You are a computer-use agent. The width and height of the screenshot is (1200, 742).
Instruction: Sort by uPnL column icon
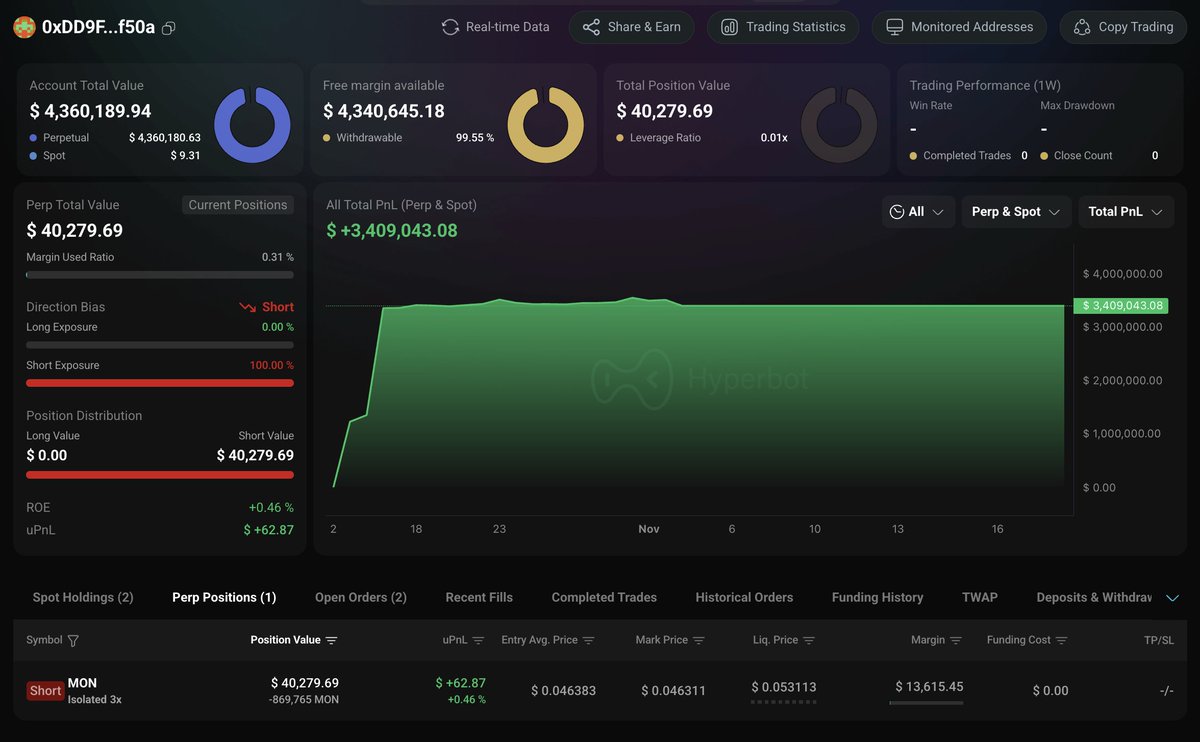478,640
